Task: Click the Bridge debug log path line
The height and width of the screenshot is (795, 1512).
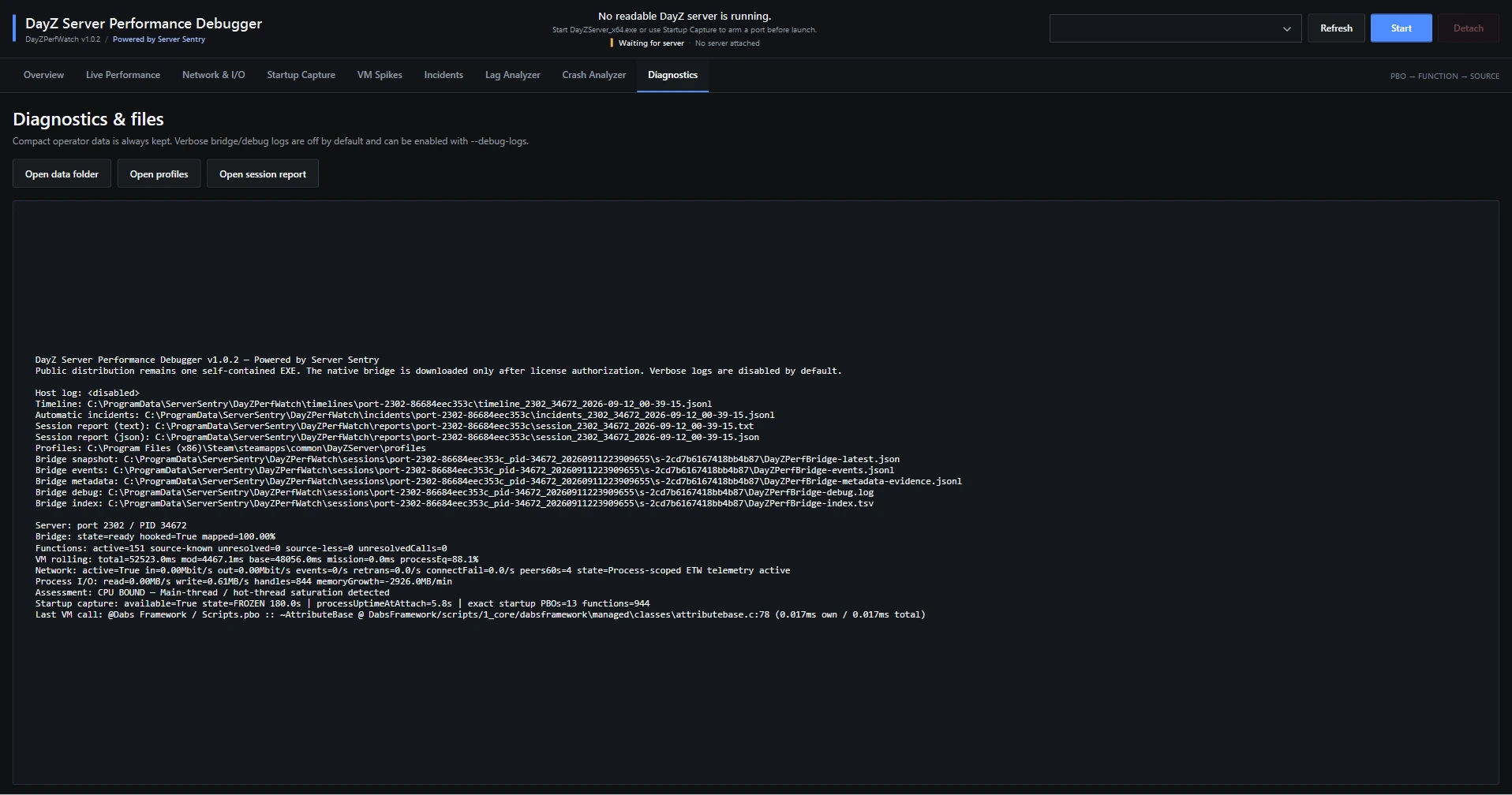Action: [x=455, y=492]
